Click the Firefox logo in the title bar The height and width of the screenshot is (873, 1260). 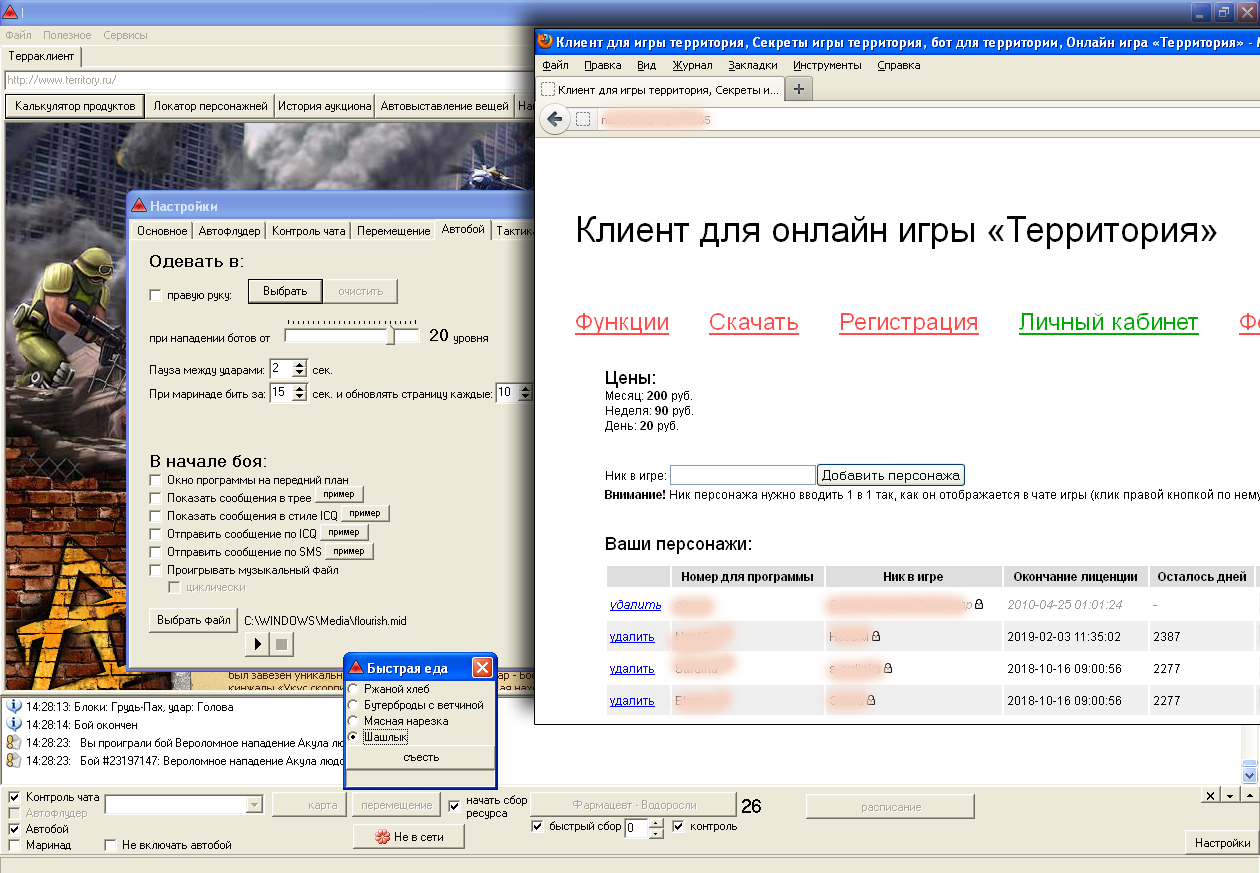[x=545, y=41]
